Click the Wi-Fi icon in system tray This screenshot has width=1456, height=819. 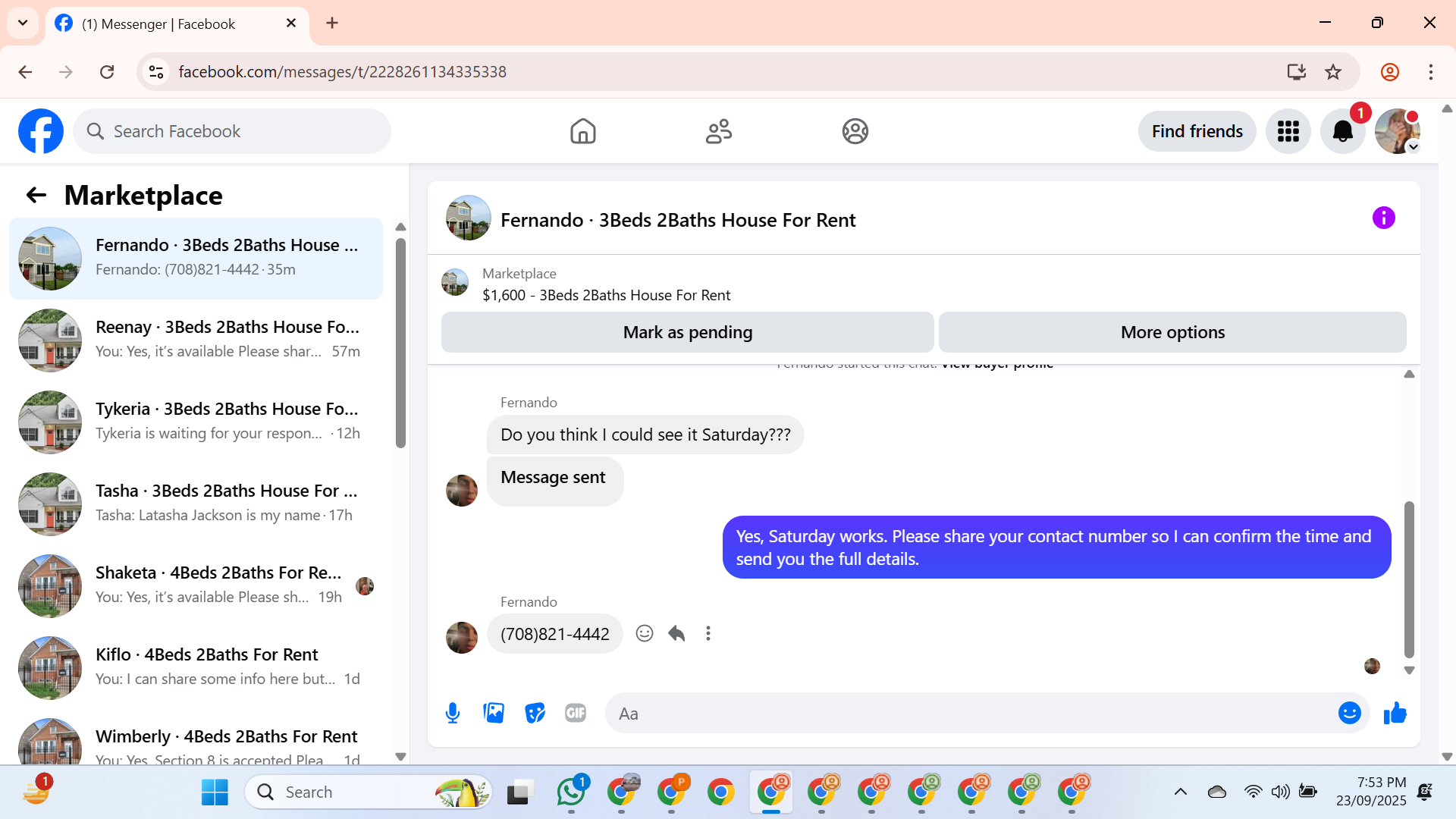(1253, 792)
